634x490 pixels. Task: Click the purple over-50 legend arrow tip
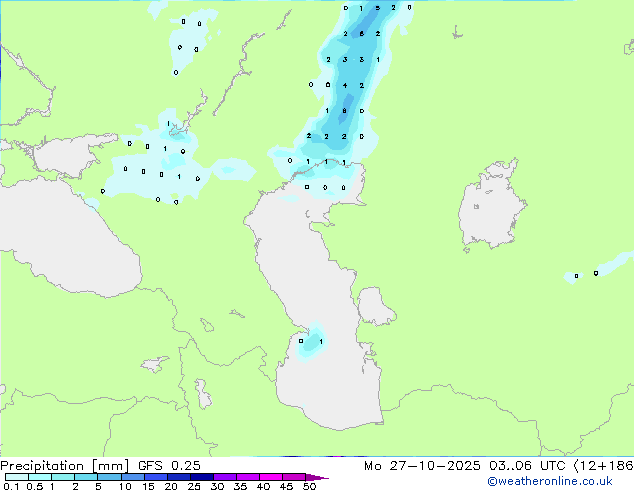317,477
